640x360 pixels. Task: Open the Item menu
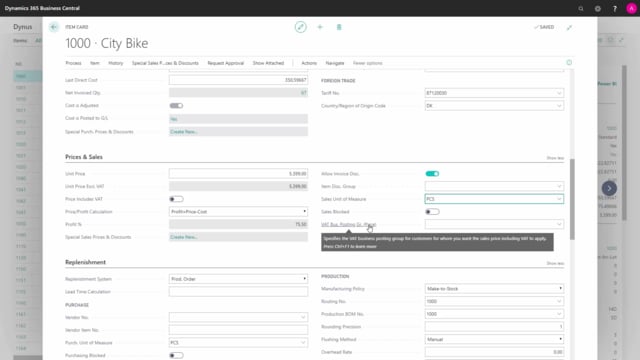95,63
